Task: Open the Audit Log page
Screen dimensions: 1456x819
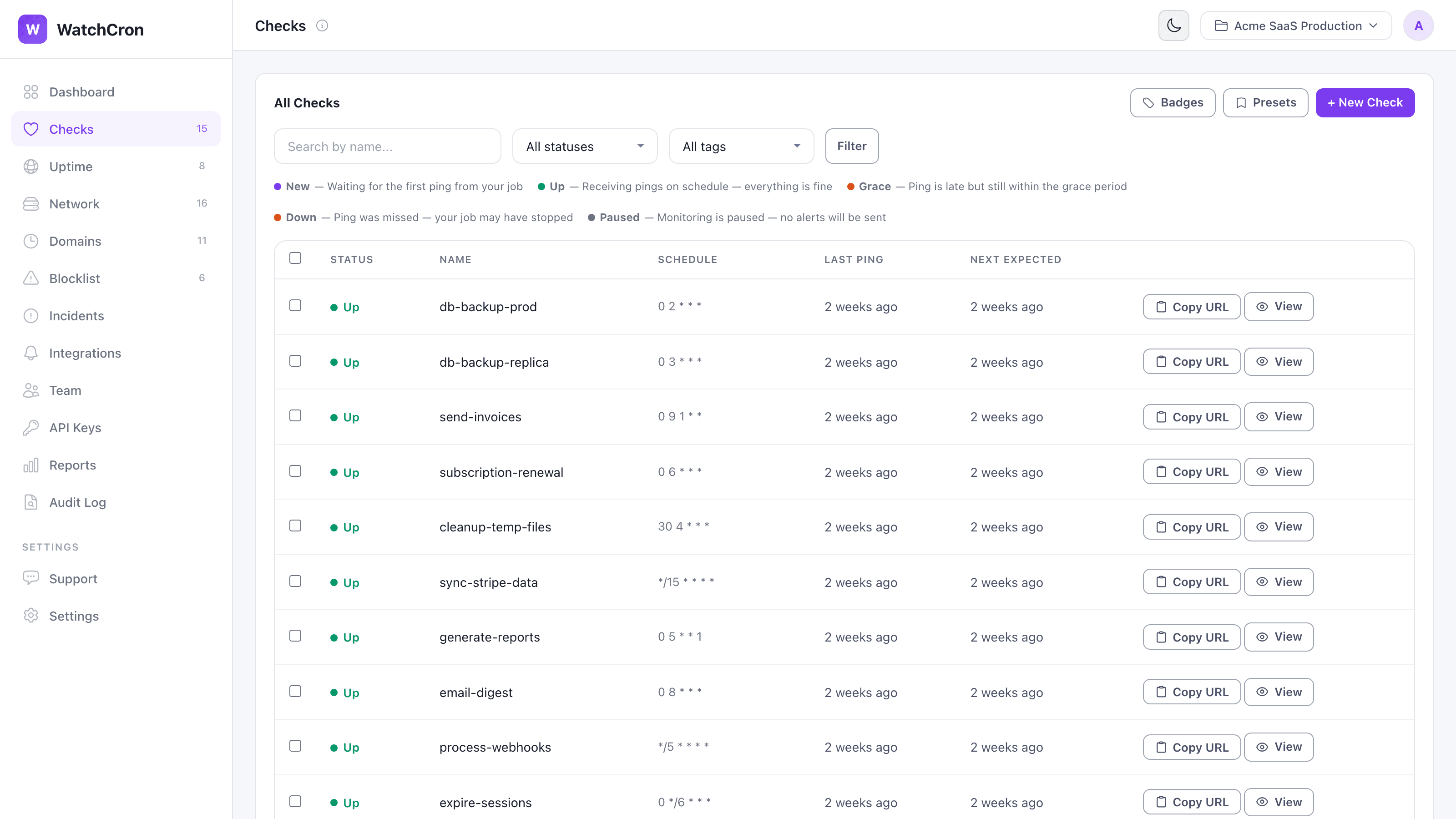Action: click(116, 502)
